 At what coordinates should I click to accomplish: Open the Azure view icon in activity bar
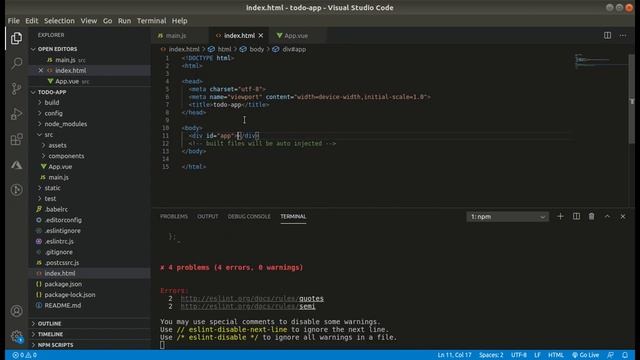tap(16, 165)
